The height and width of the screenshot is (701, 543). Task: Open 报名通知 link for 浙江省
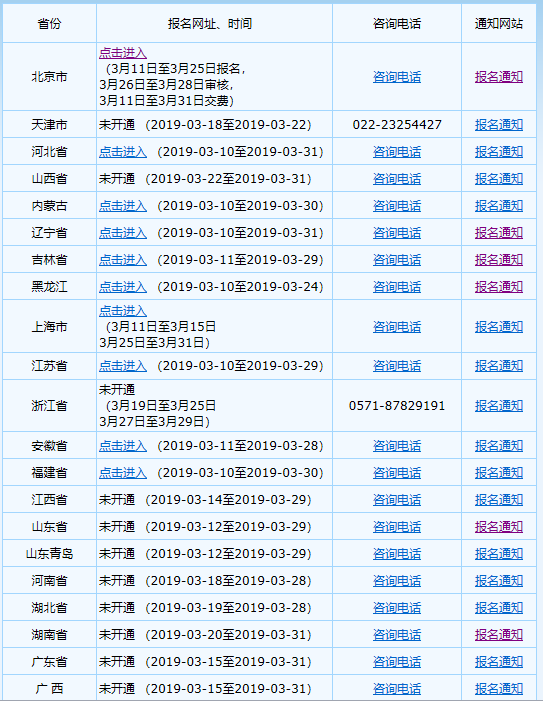[x=499, y=405]
